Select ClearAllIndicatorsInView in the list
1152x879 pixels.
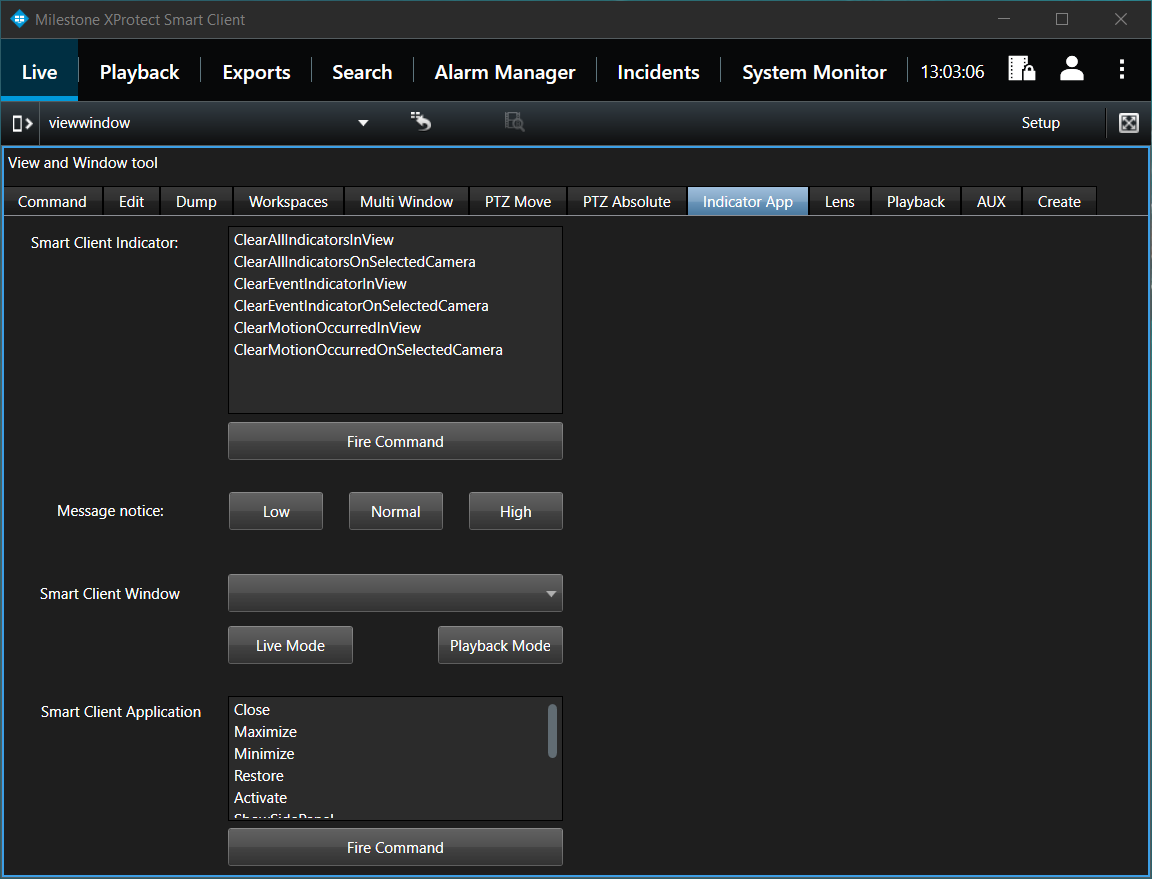click(395, 240)
